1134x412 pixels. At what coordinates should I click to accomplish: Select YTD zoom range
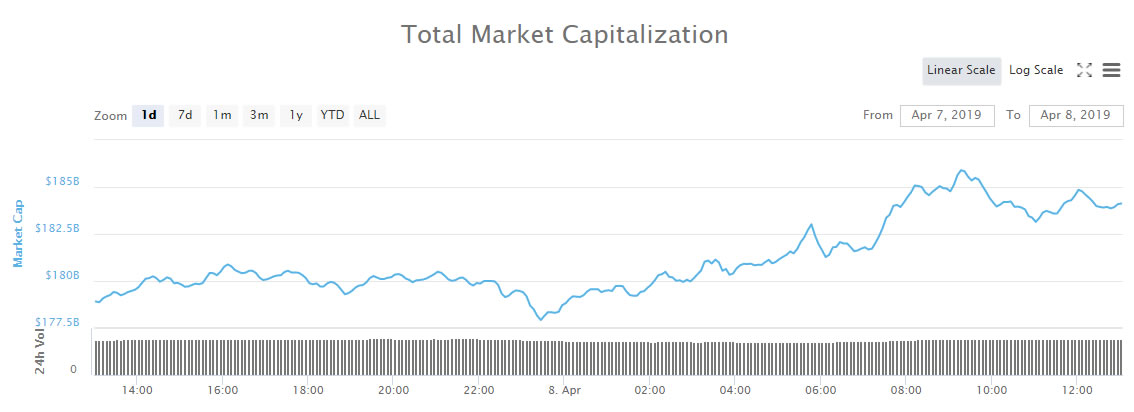pyautogui.click(x=332, y=115)
